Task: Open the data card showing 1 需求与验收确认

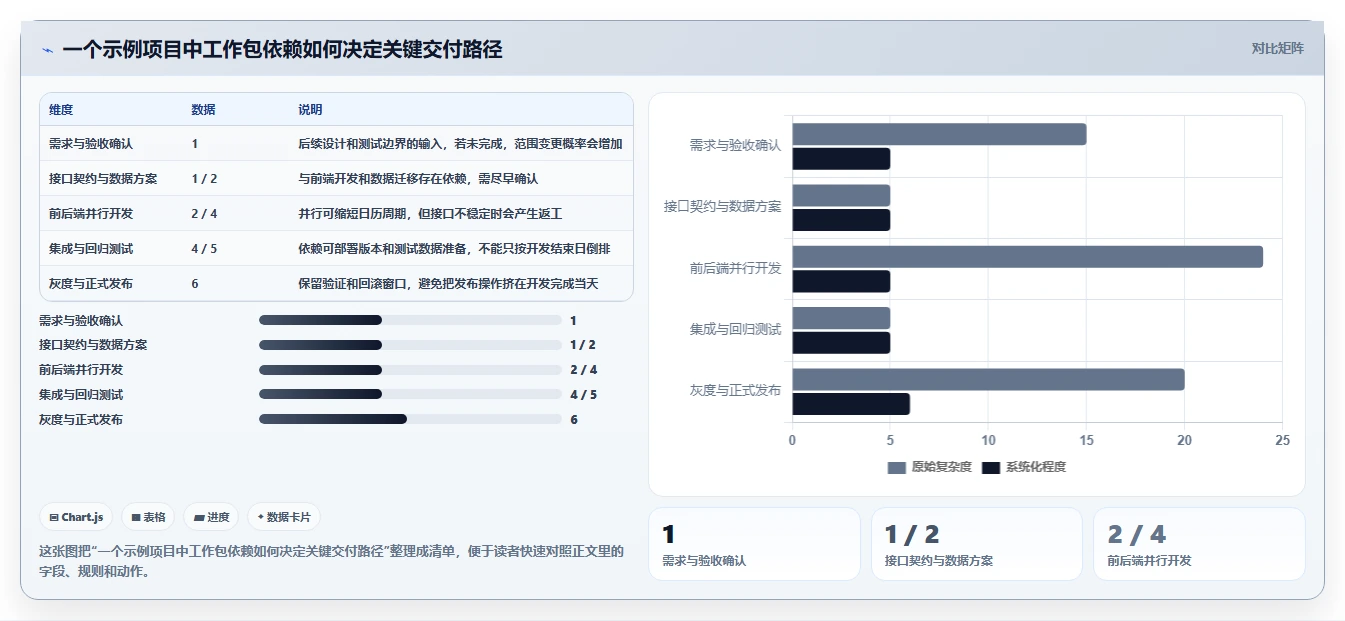Action: tap(754, 544)
